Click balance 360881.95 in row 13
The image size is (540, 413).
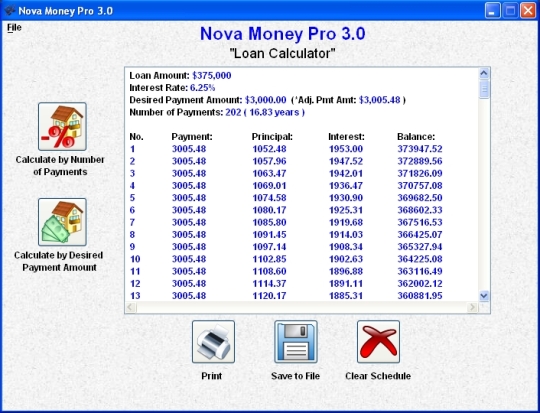[x=420, y=296]
